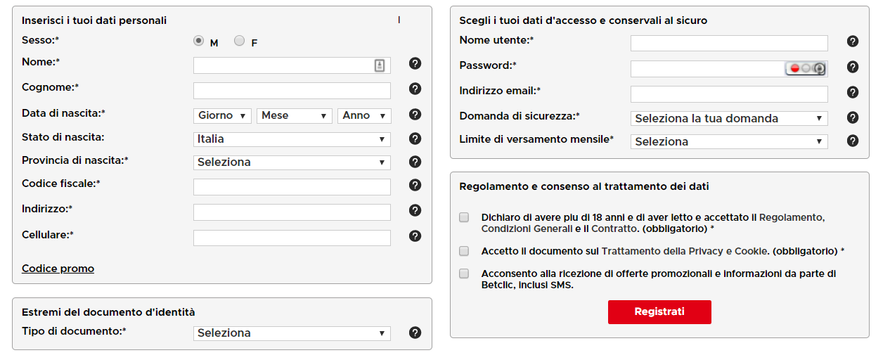Open the Stato di nascita dropdown
The height and width of the screenshot is (360, 890).
[292, 139]
